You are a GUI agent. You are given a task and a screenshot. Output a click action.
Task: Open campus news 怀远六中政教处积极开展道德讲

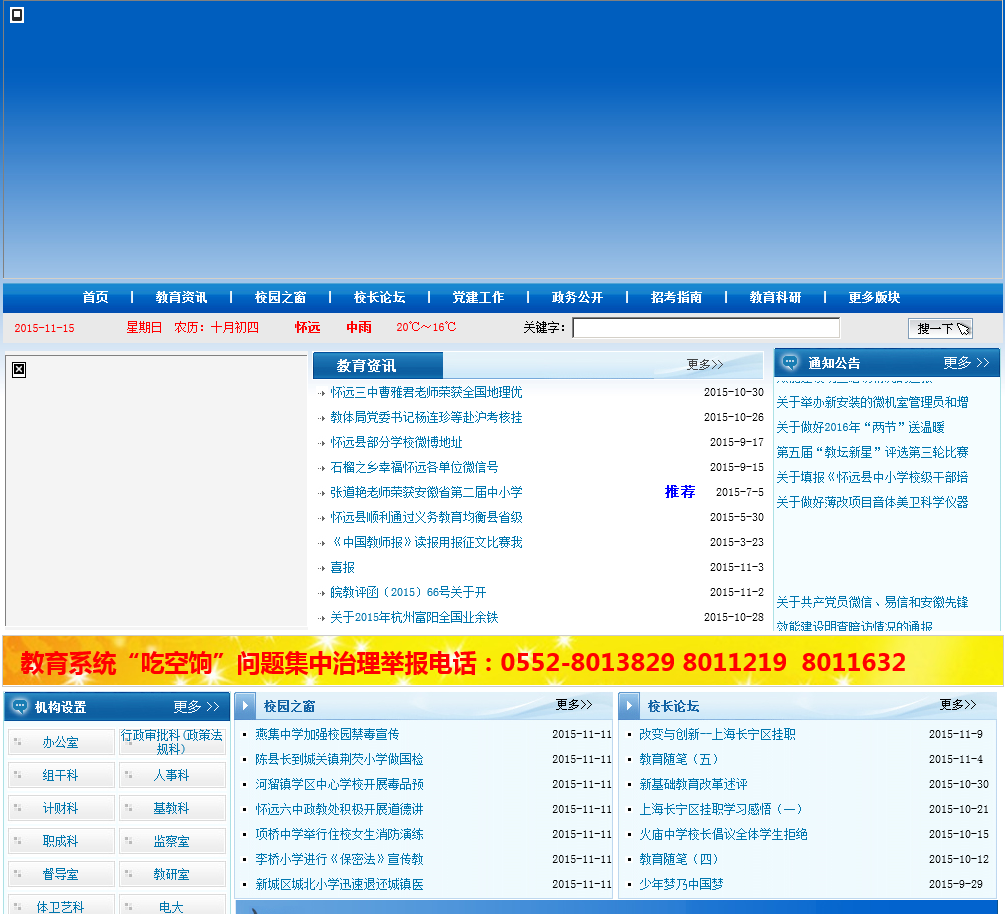339,809
